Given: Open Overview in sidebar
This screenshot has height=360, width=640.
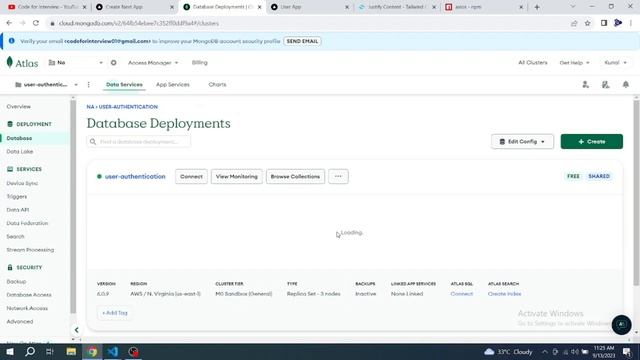Looking at the screenshot, I should (19, 107).
